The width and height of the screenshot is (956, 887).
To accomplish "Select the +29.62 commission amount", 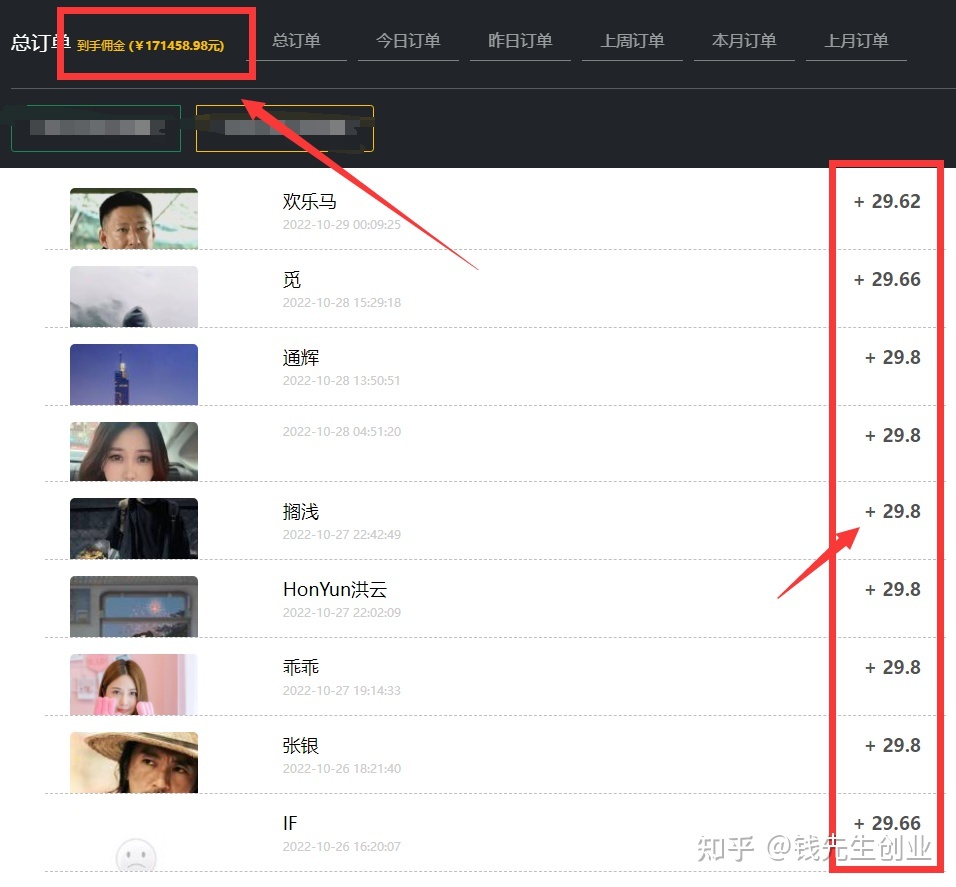I will pyautogui.click(x=887, y=202).
